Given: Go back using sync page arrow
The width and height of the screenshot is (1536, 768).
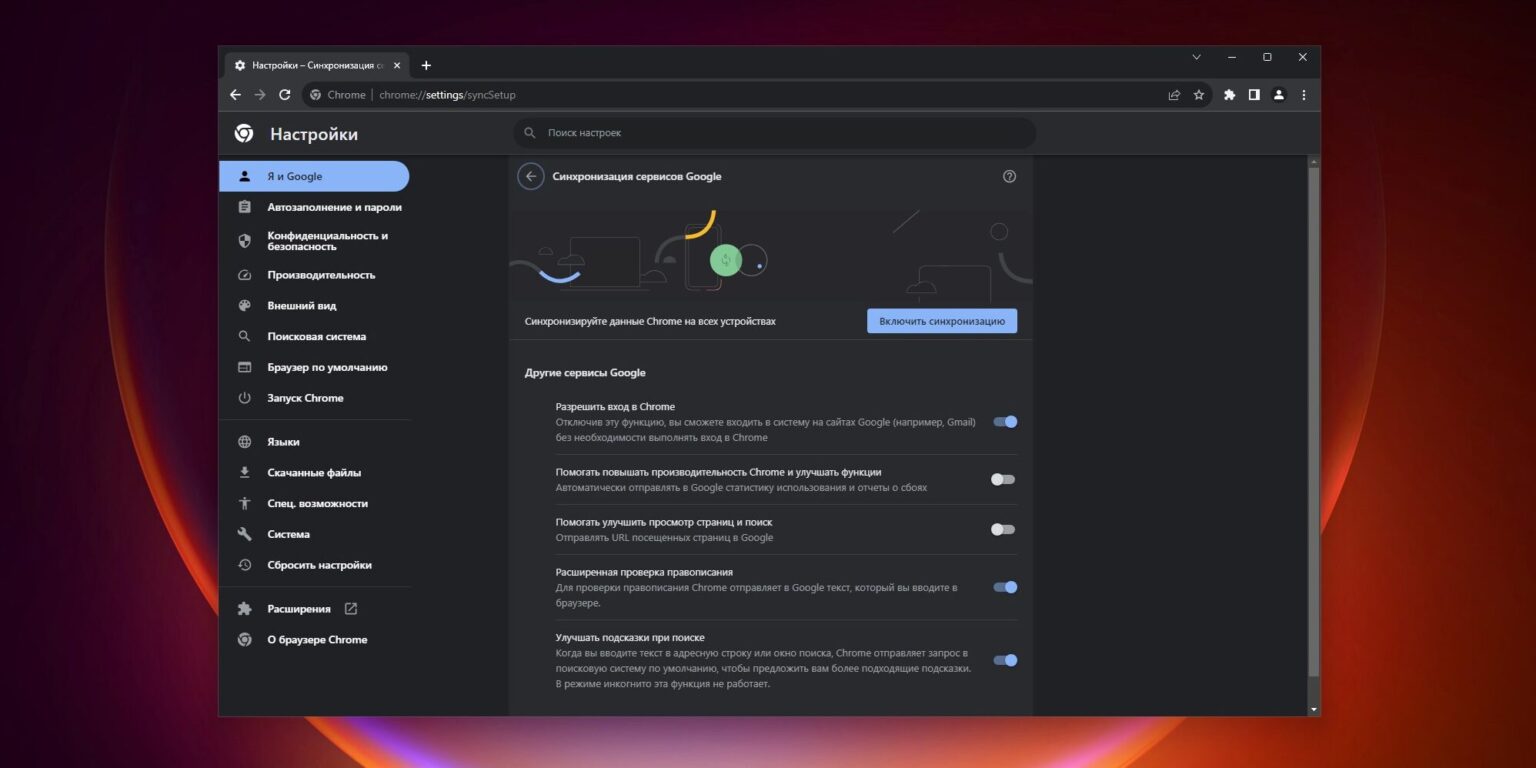Looking at the screenshot, I should (531, 176).
